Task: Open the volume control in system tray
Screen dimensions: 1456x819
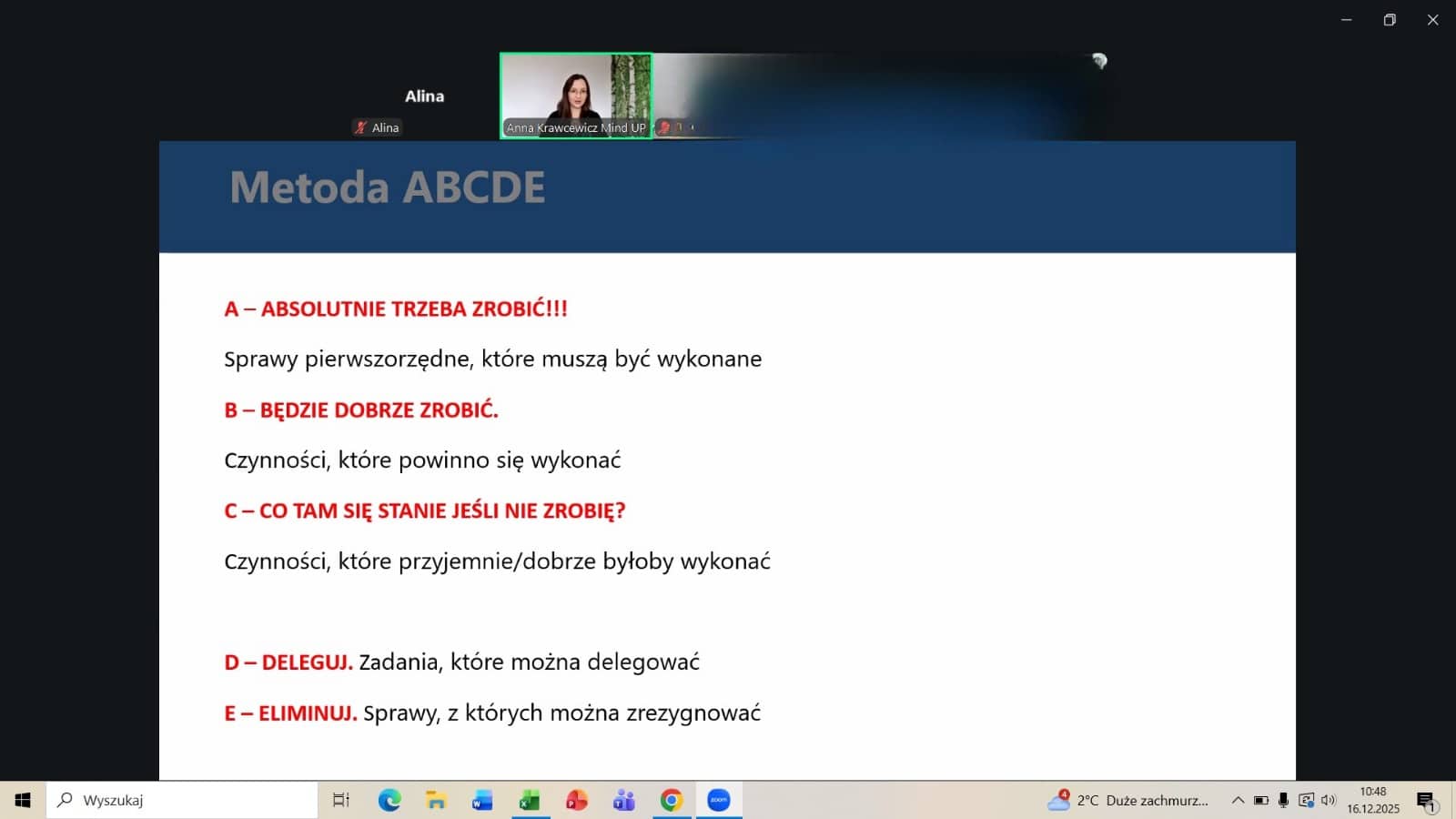Action: [x=1329, y=800]
